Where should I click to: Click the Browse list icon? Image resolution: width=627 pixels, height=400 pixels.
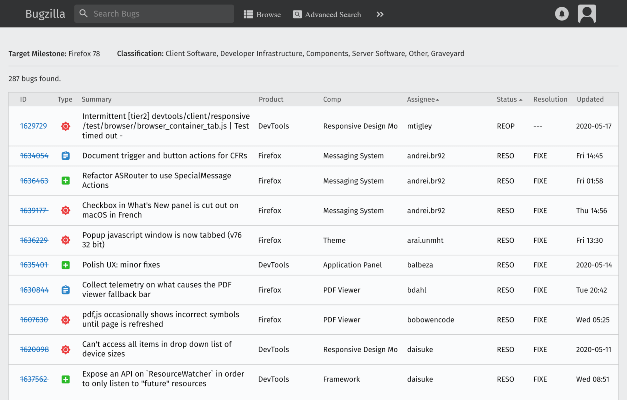pos(248,14)
